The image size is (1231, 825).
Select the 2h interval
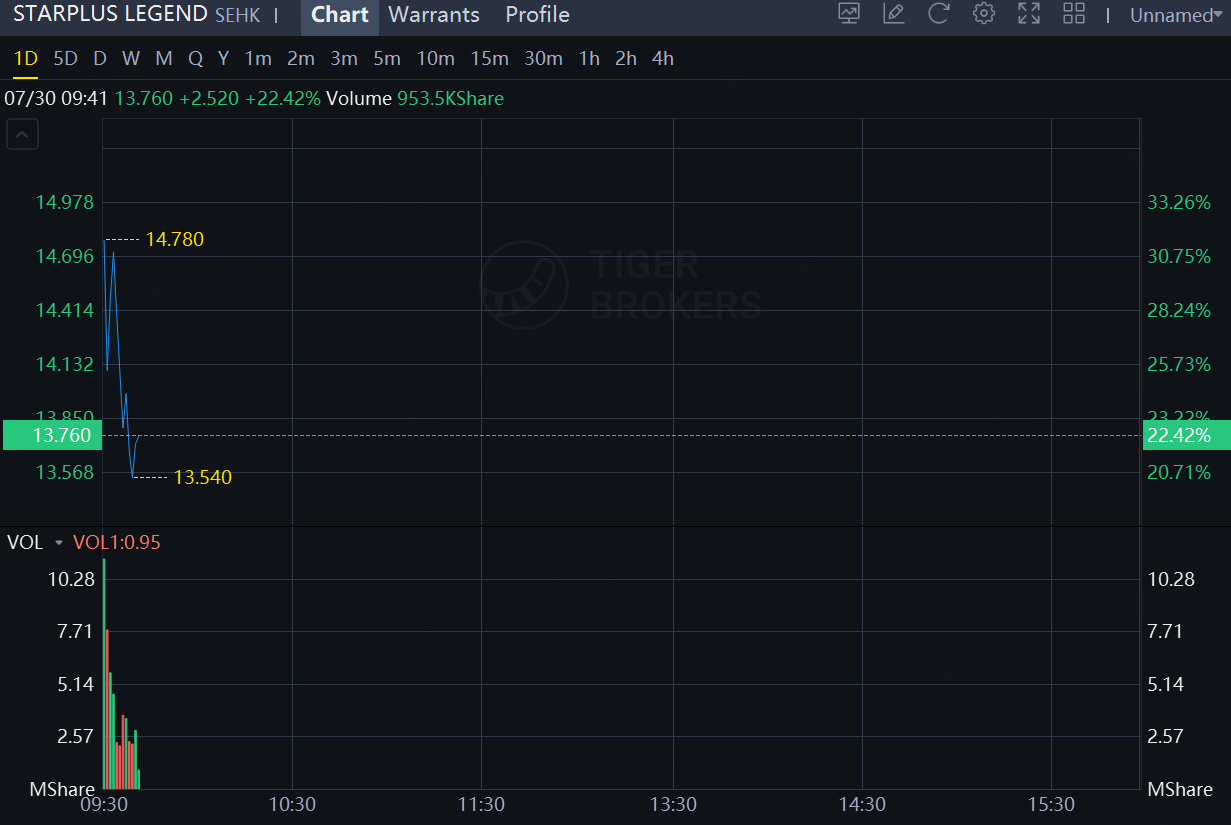coord(626,59)
